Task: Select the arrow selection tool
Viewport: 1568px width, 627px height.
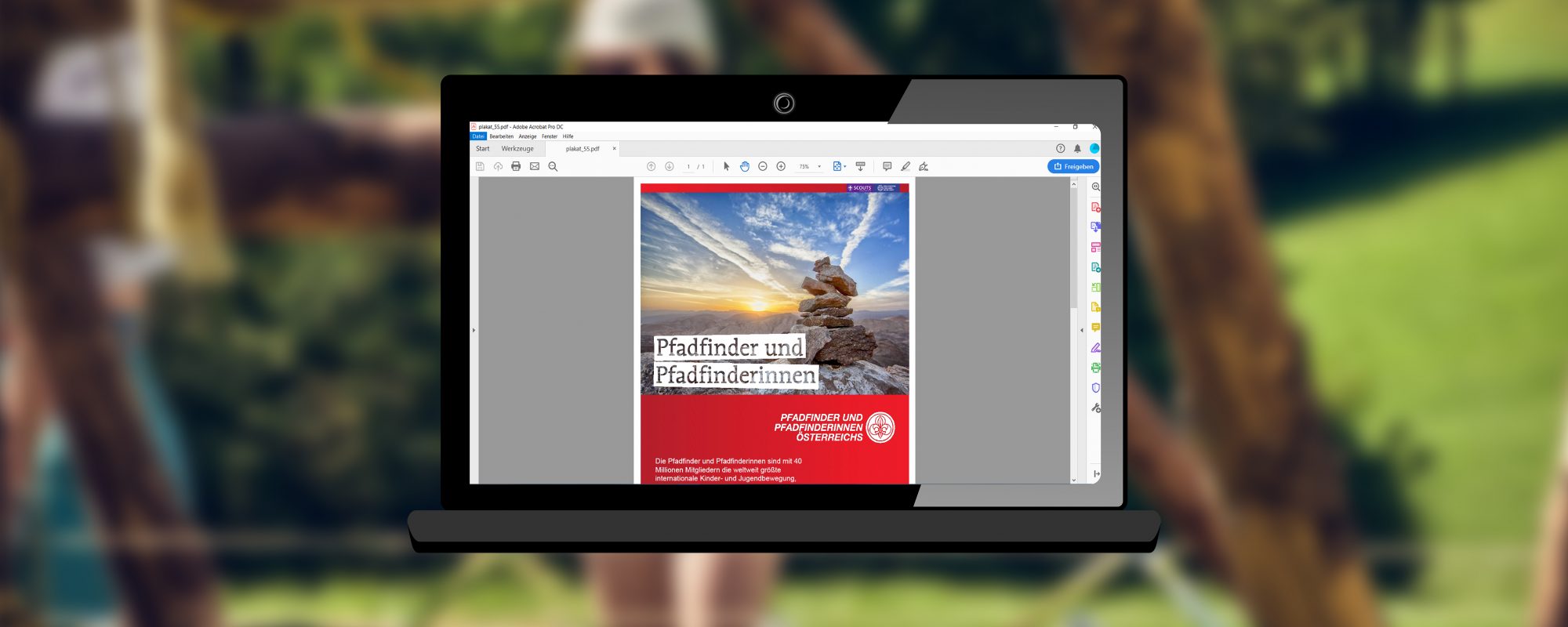Action: pyautogui.click(x=726, y=166)
